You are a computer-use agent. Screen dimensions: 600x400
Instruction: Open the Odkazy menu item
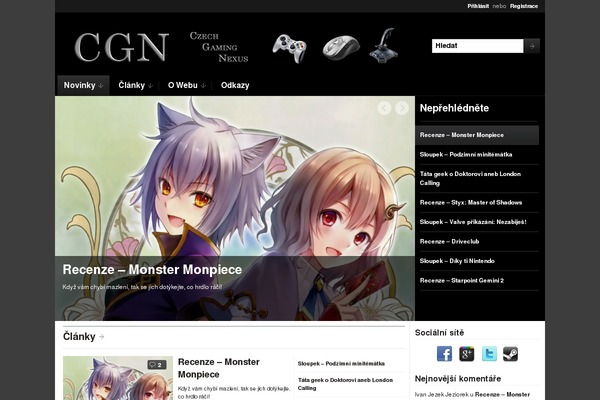point(235,85)
